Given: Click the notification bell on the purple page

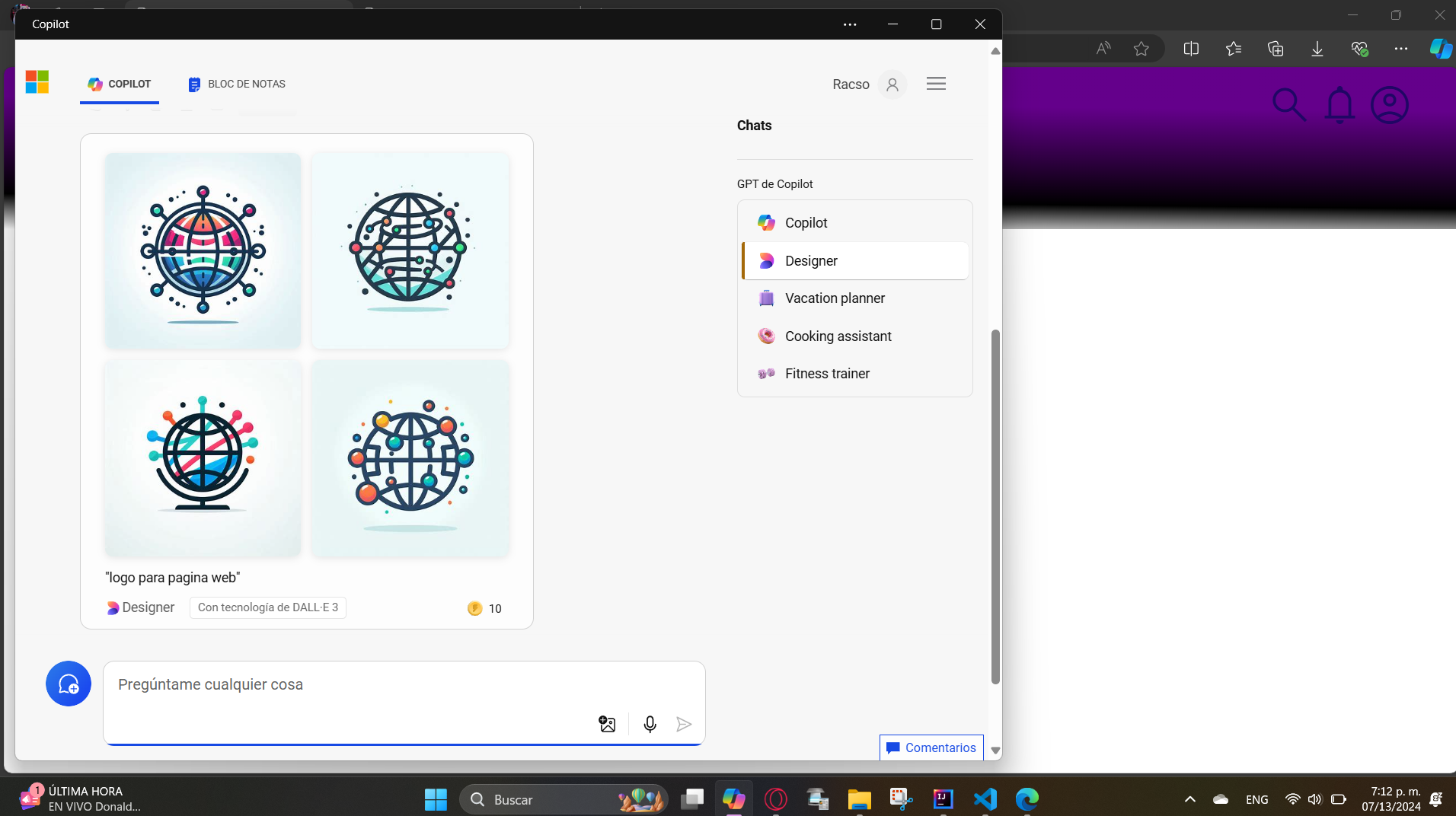Looking at the screenshot, I should (1339, 105).
